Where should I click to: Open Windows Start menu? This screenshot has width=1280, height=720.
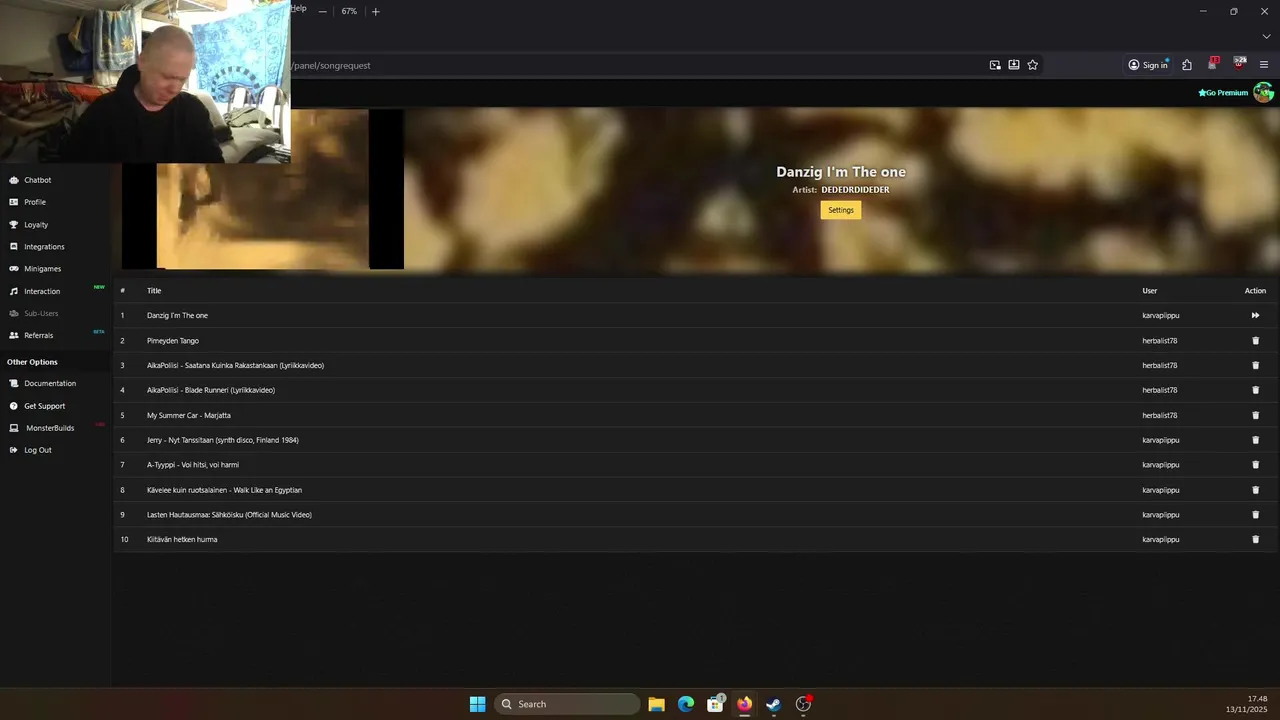[478, 704]
